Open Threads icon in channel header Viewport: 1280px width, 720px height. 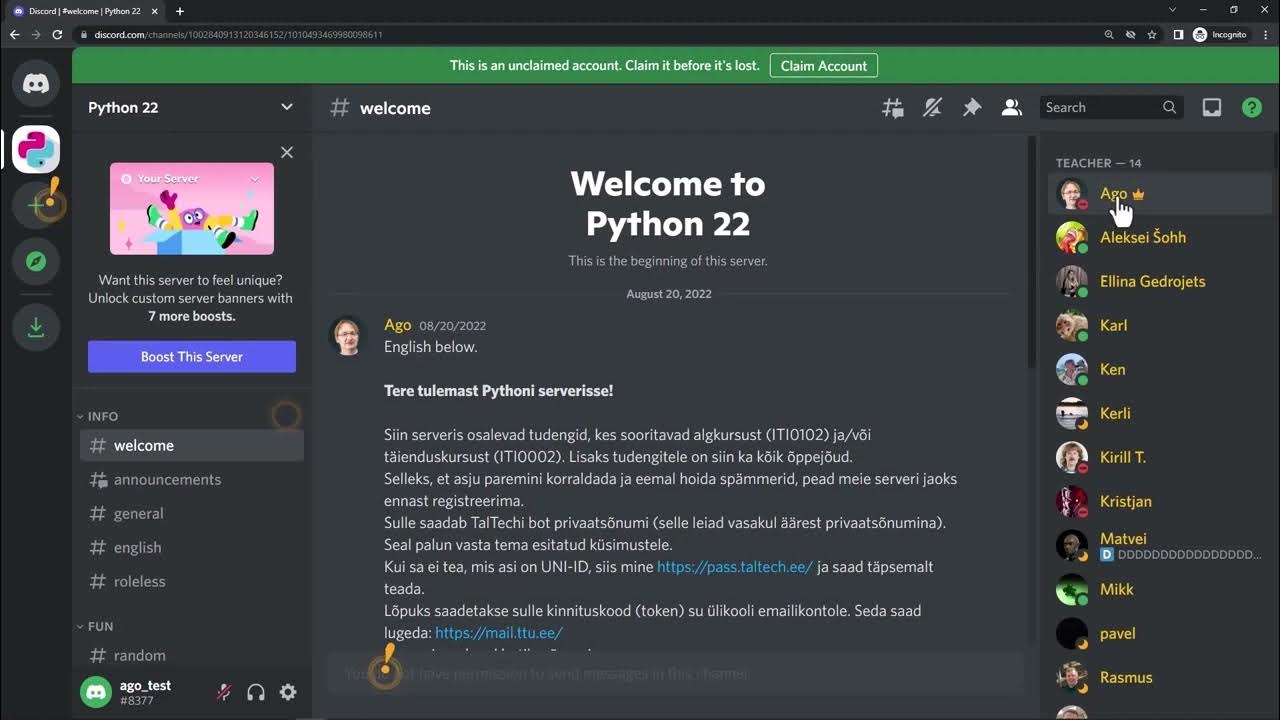892,108
